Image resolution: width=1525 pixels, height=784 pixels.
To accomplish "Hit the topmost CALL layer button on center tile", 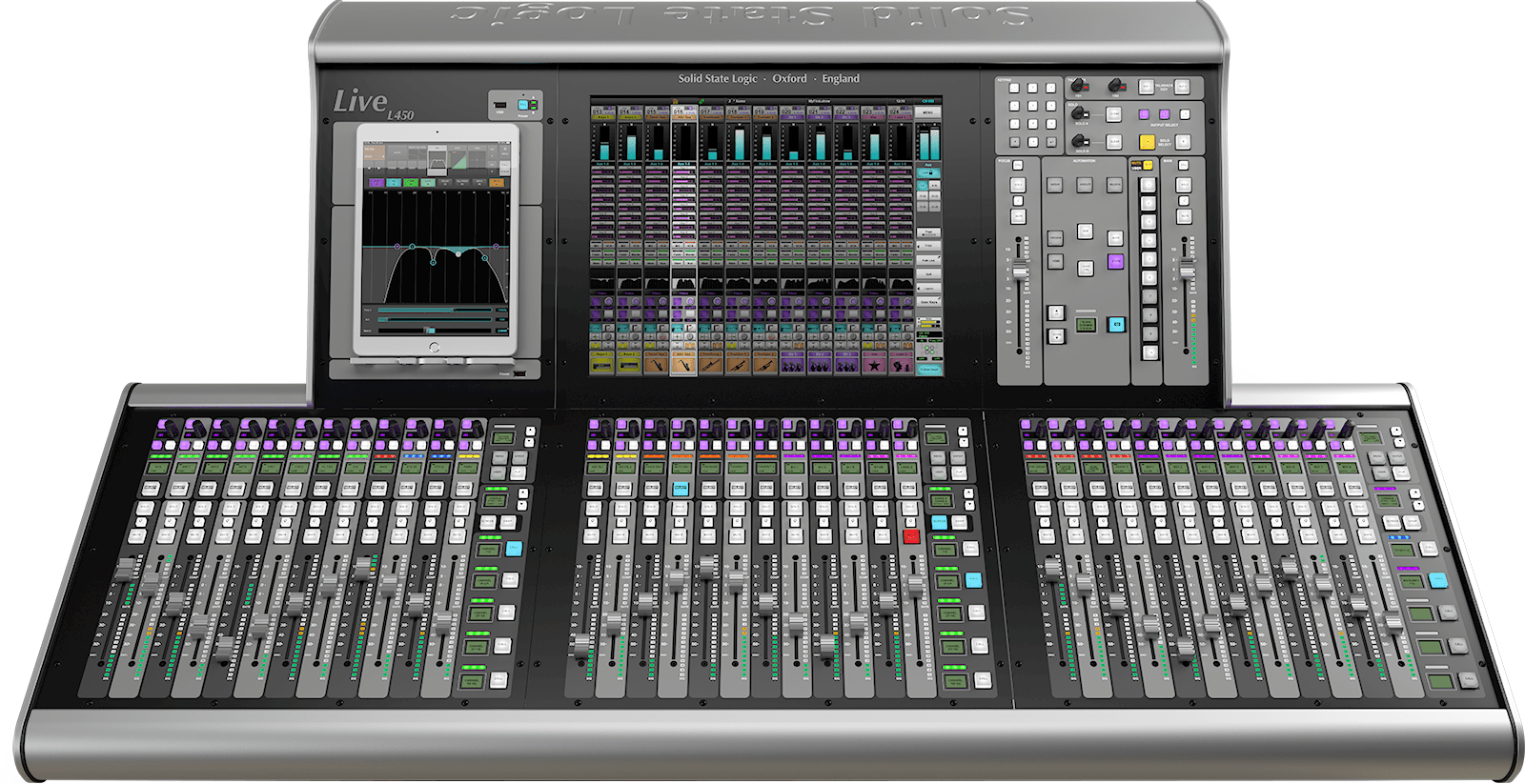I will tap(970, 548).
